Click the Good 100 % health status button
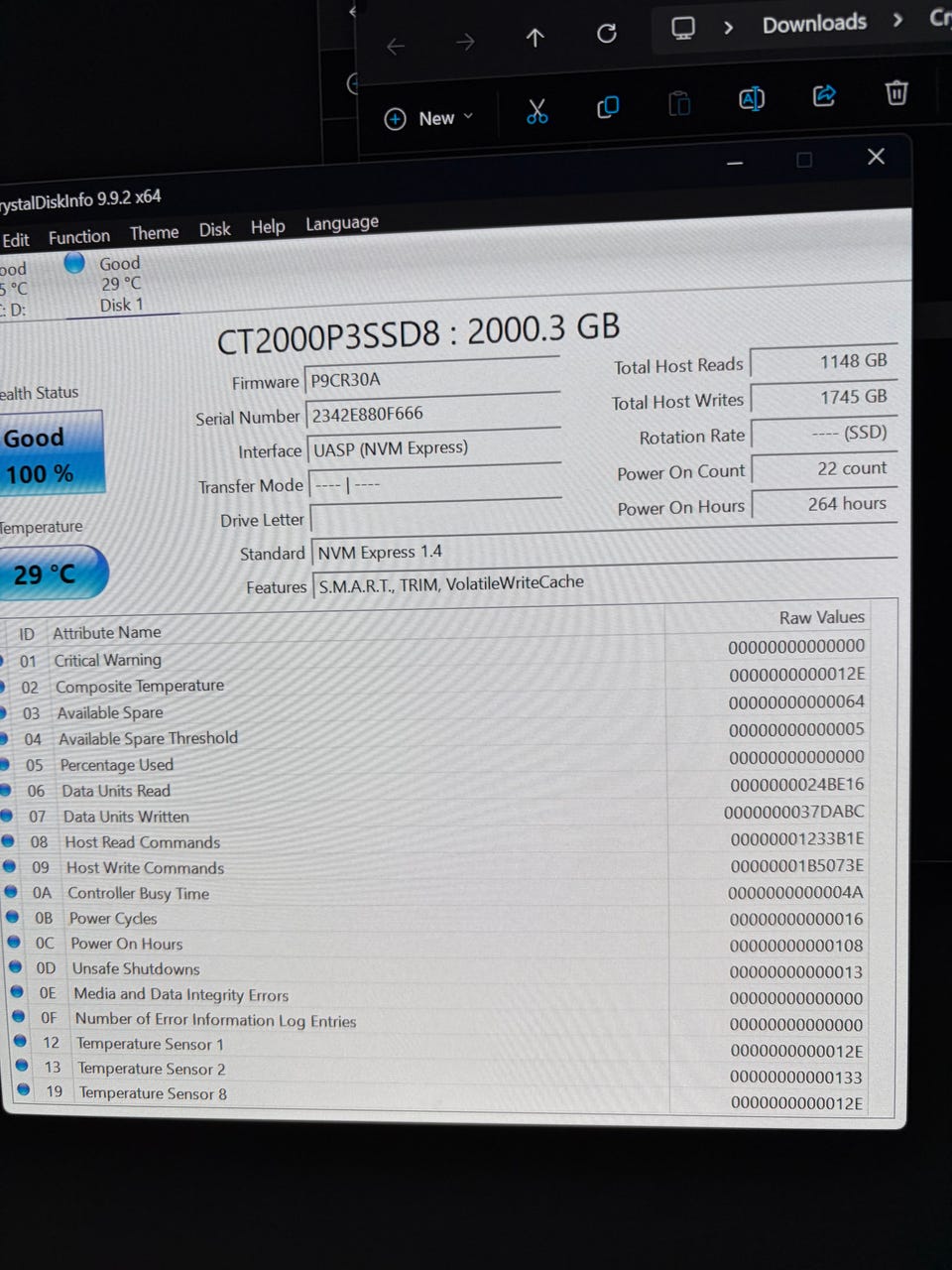 pos(50,454)
